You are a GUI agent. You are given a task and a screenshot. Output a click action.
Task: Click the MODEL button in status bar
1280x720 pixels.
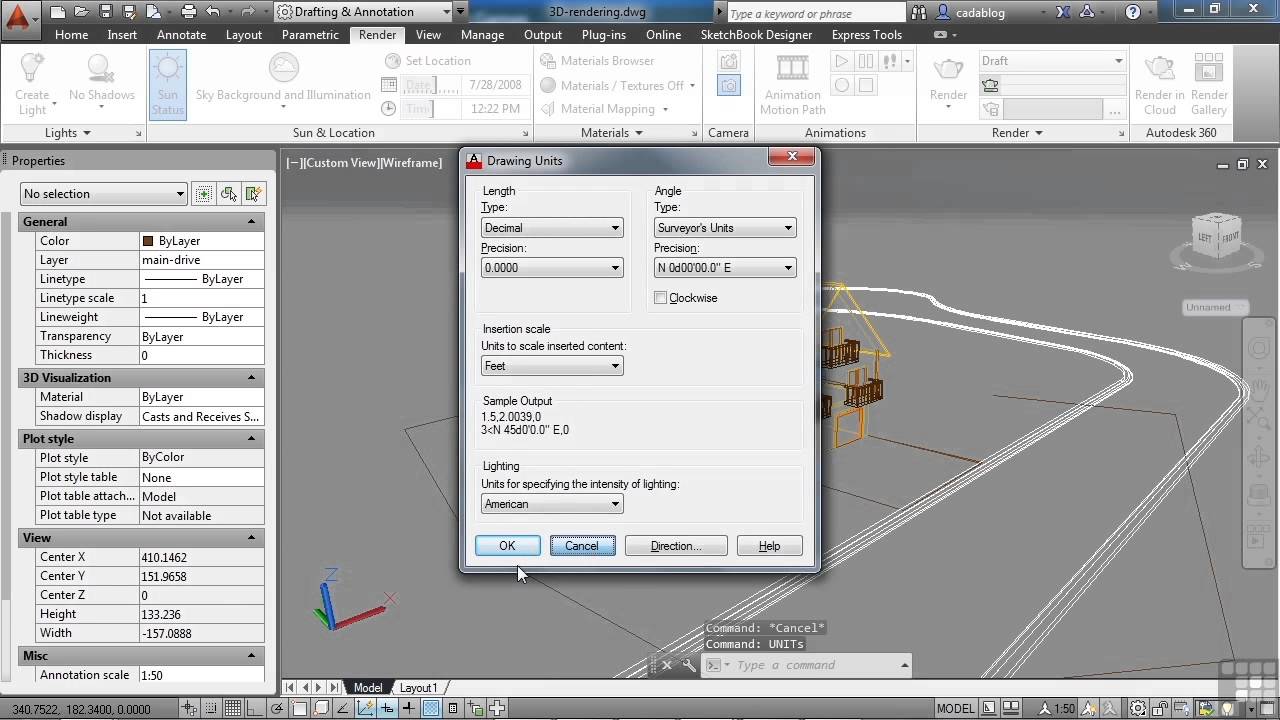click(x=955, y=709)
